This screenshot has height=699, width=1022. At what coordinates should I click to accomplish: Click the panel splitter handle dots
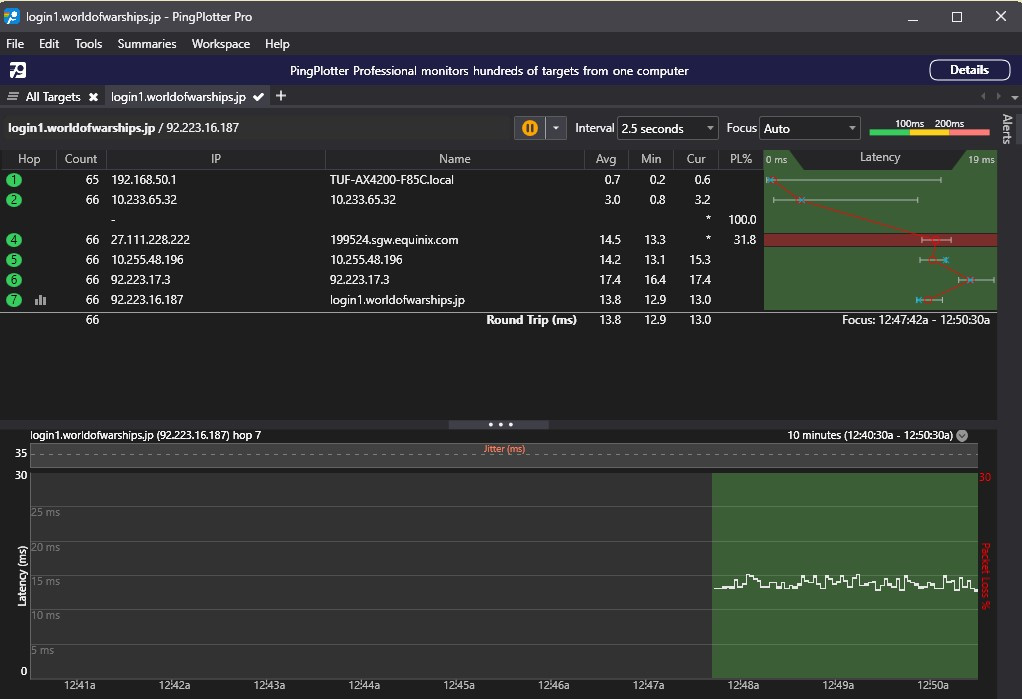click(x=499, y=425)
